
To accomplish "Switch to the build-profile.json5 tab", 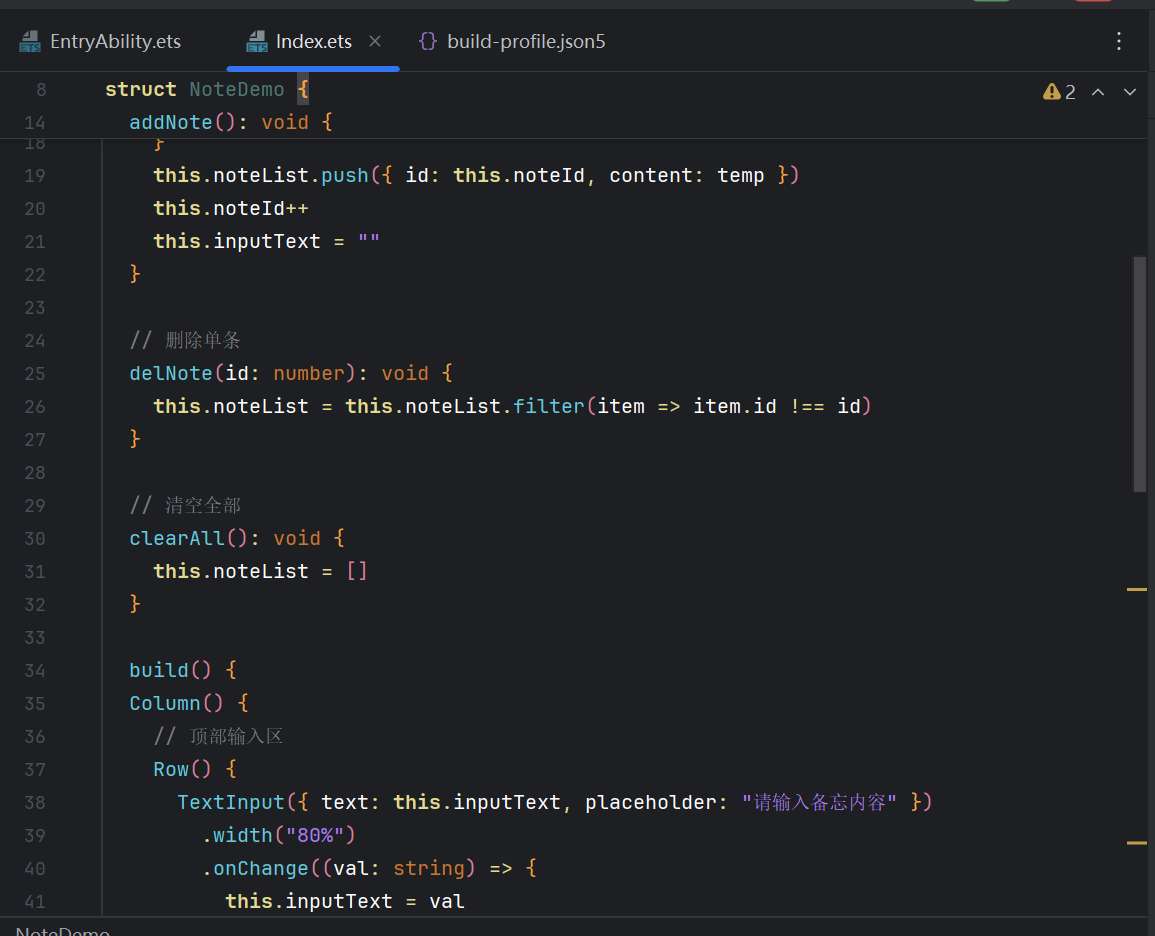I will tap(512, 41).
